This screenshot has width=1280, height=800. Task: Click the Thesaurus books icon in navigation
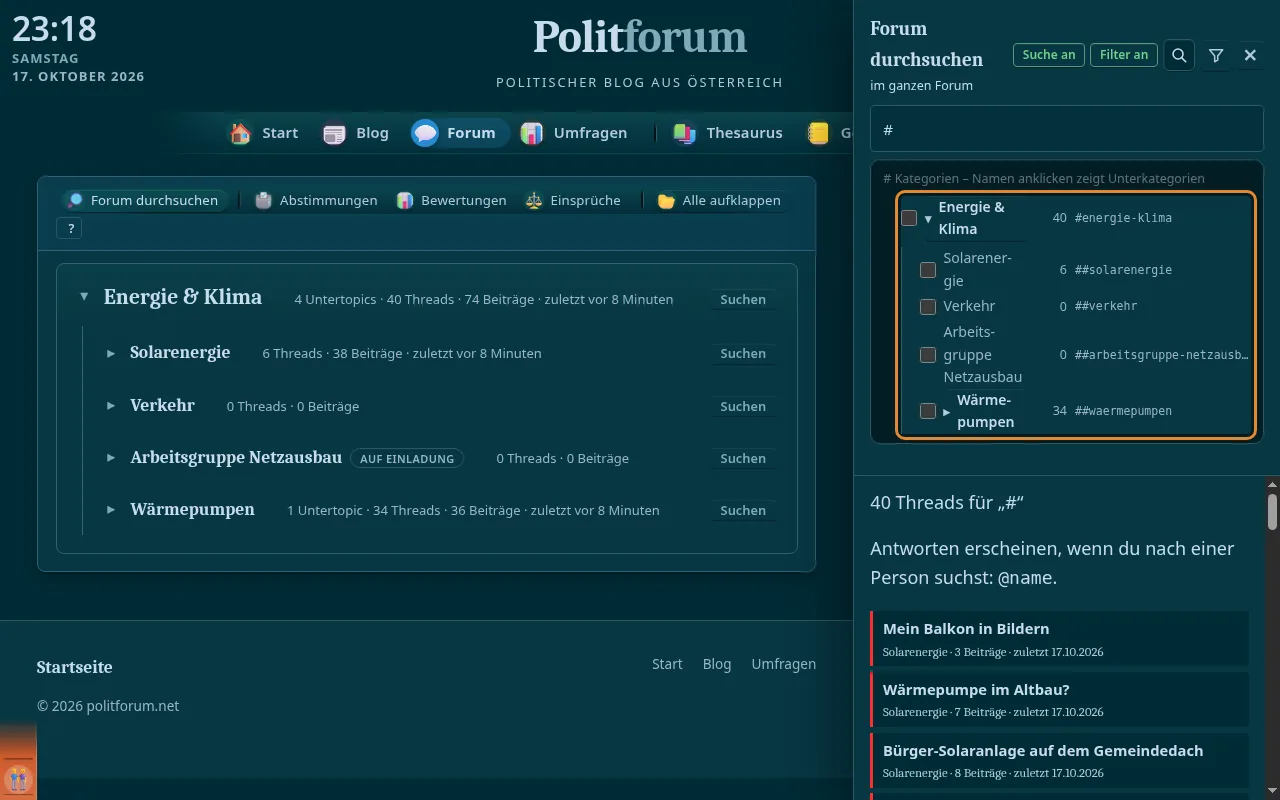(x=685, y=133)
